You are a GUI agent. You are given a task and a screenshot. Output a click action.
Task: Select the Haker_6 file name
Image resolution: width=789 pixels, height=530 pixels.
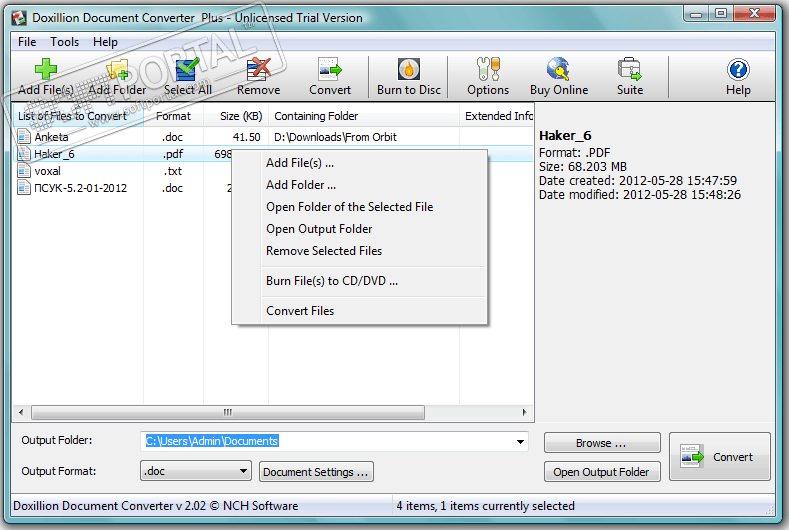(x=54, y=154)
